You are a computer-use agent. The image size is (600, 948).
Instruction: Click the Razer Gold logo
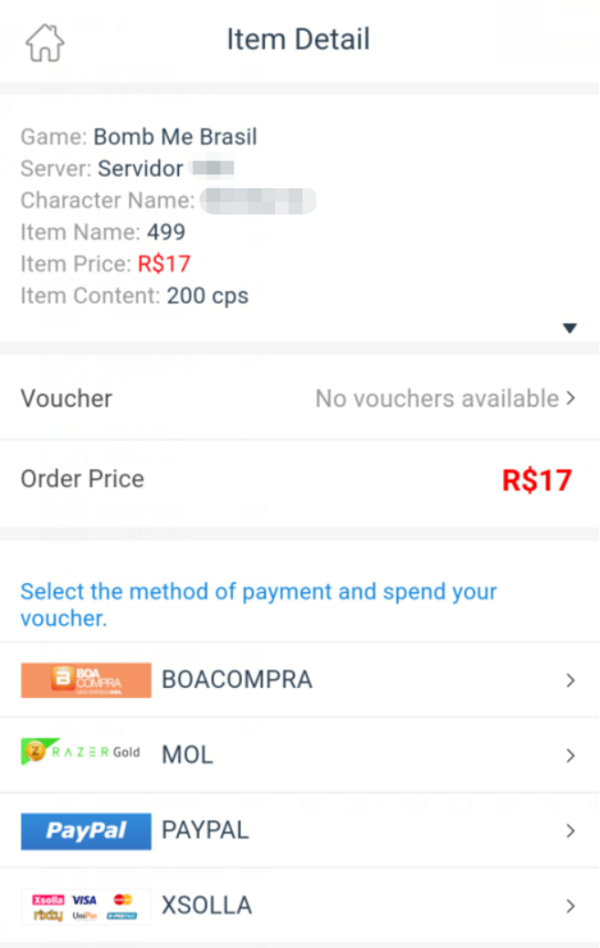(x=81, y=753)
